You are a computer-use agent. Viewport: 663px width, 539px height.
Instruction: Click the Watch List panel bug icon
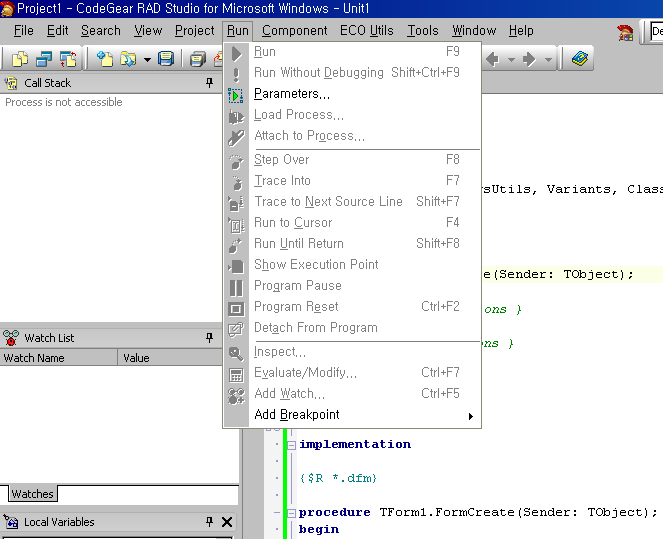point(12,338)
